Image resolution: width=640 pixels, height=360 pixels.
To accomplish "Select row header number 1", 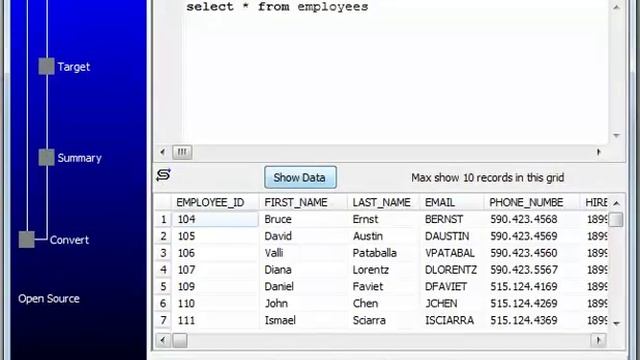I will click(163, 219).
